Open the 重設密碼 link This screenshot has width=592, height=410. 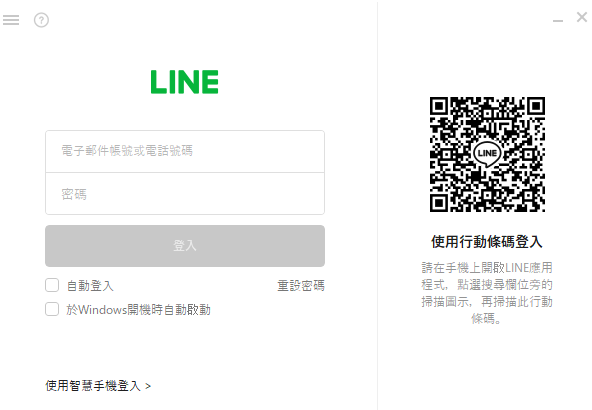[x=301, y=285]
